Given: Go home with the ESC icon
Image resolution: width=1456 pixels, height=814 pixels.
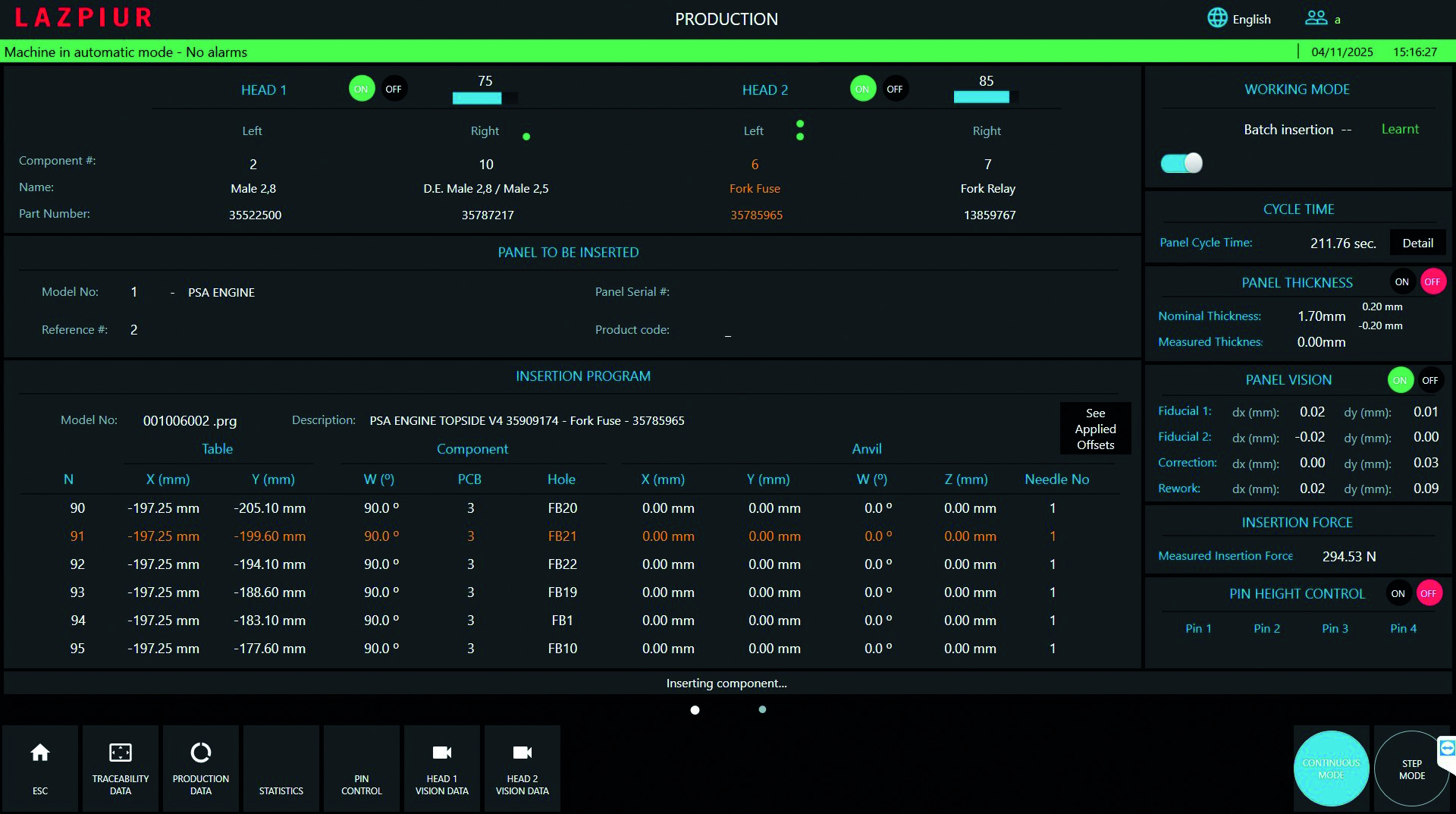Looking at the screenshot, I should [40, 768].
